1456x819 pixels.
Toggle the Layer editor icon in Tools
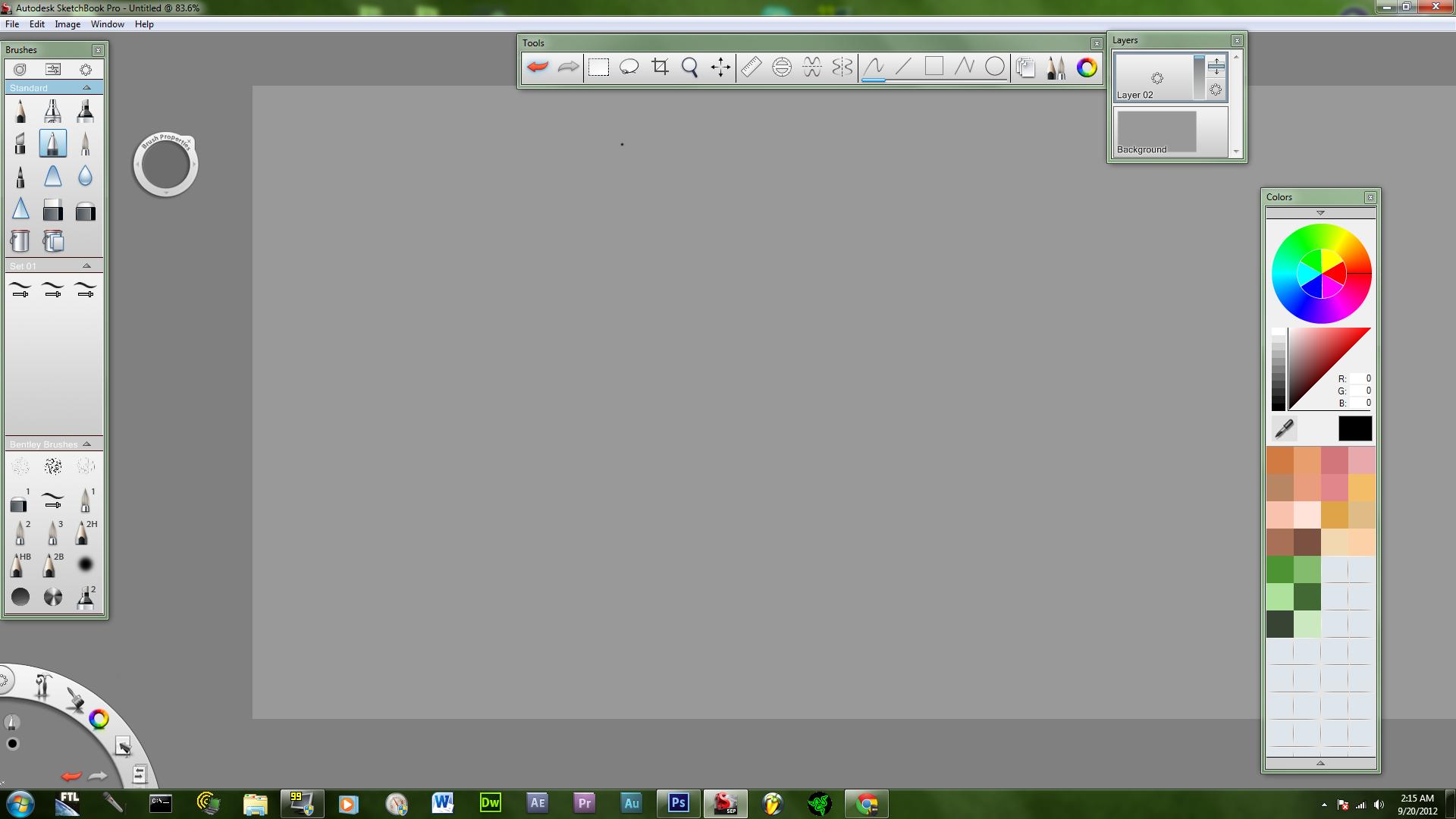pos(1026,67)
